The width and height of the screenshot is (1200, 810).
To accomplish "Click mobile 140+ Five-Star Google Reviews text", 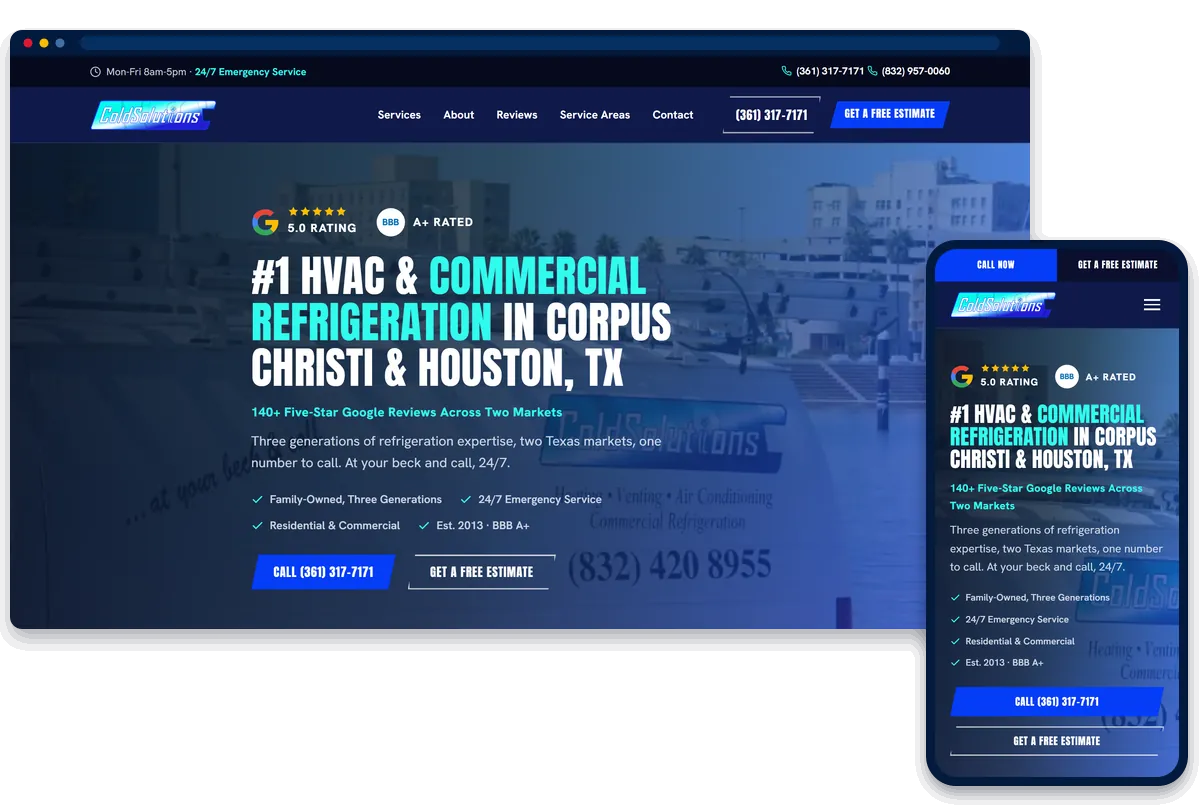I will (x=1046, y=497).
